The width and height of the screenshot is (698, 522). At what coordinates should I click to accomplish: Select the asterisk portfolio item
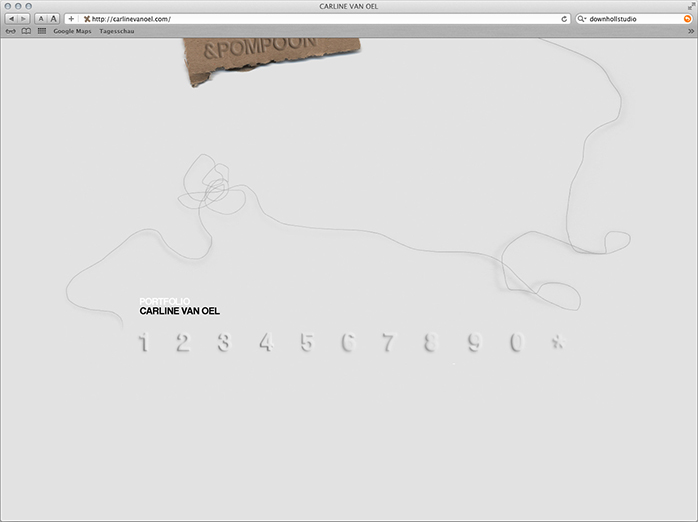tap(557, 342)
